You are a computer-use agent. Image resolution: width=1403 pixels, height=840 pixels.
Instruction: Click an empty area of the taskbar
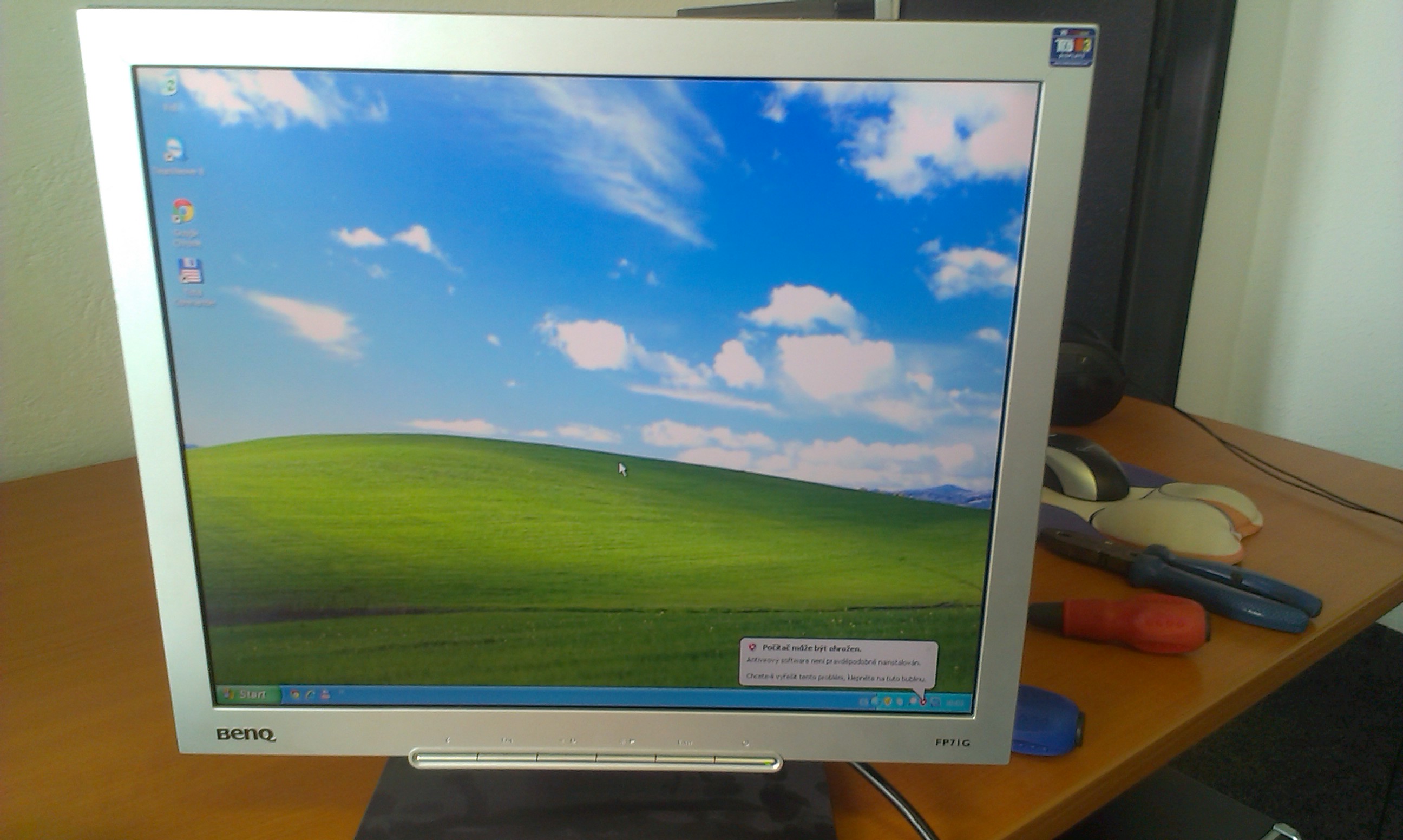pos(566,697)
